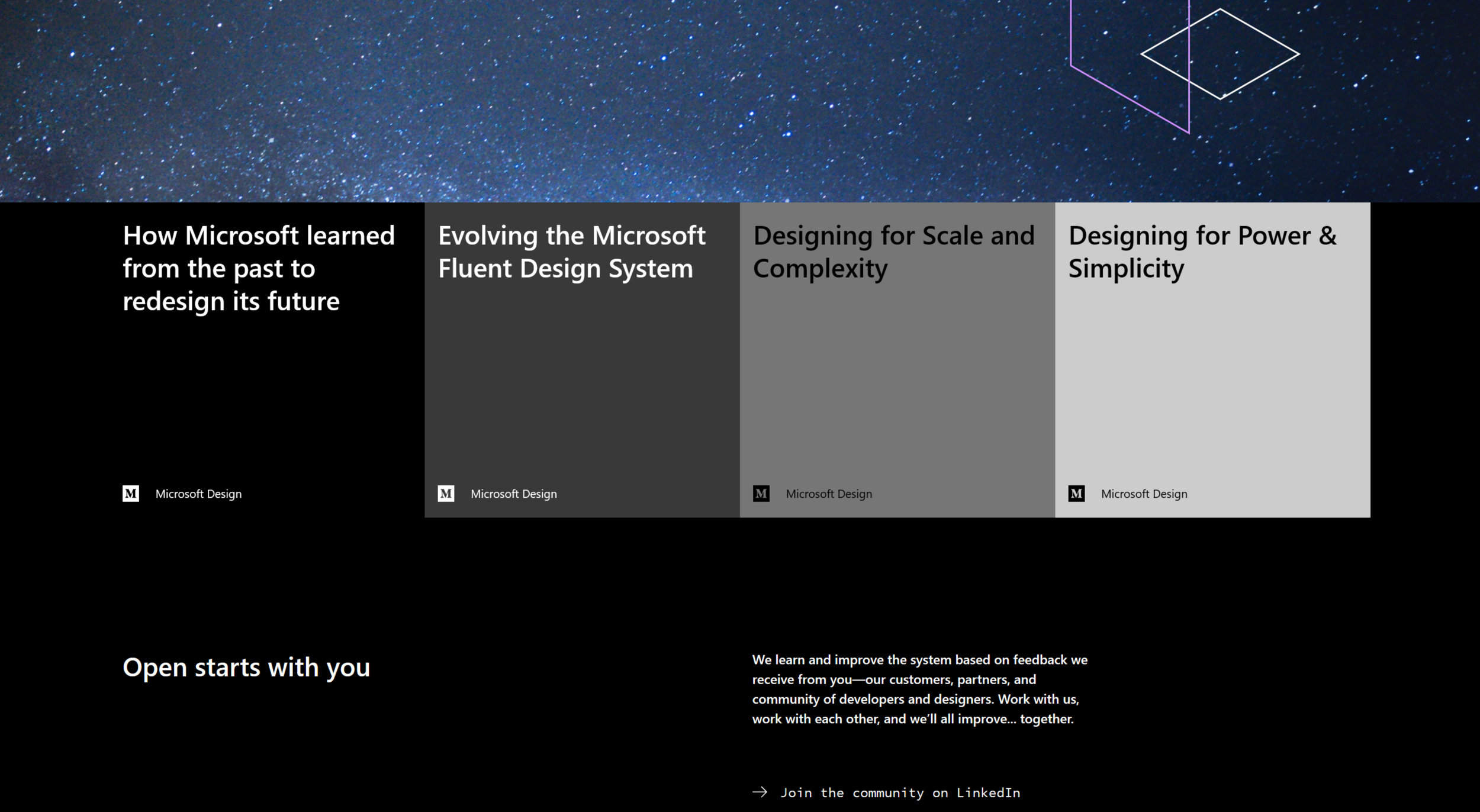The image size is (1480, 812).
Task: Open 'Designing for Scale and Complexity' title
Action: [x=894, y=252]
